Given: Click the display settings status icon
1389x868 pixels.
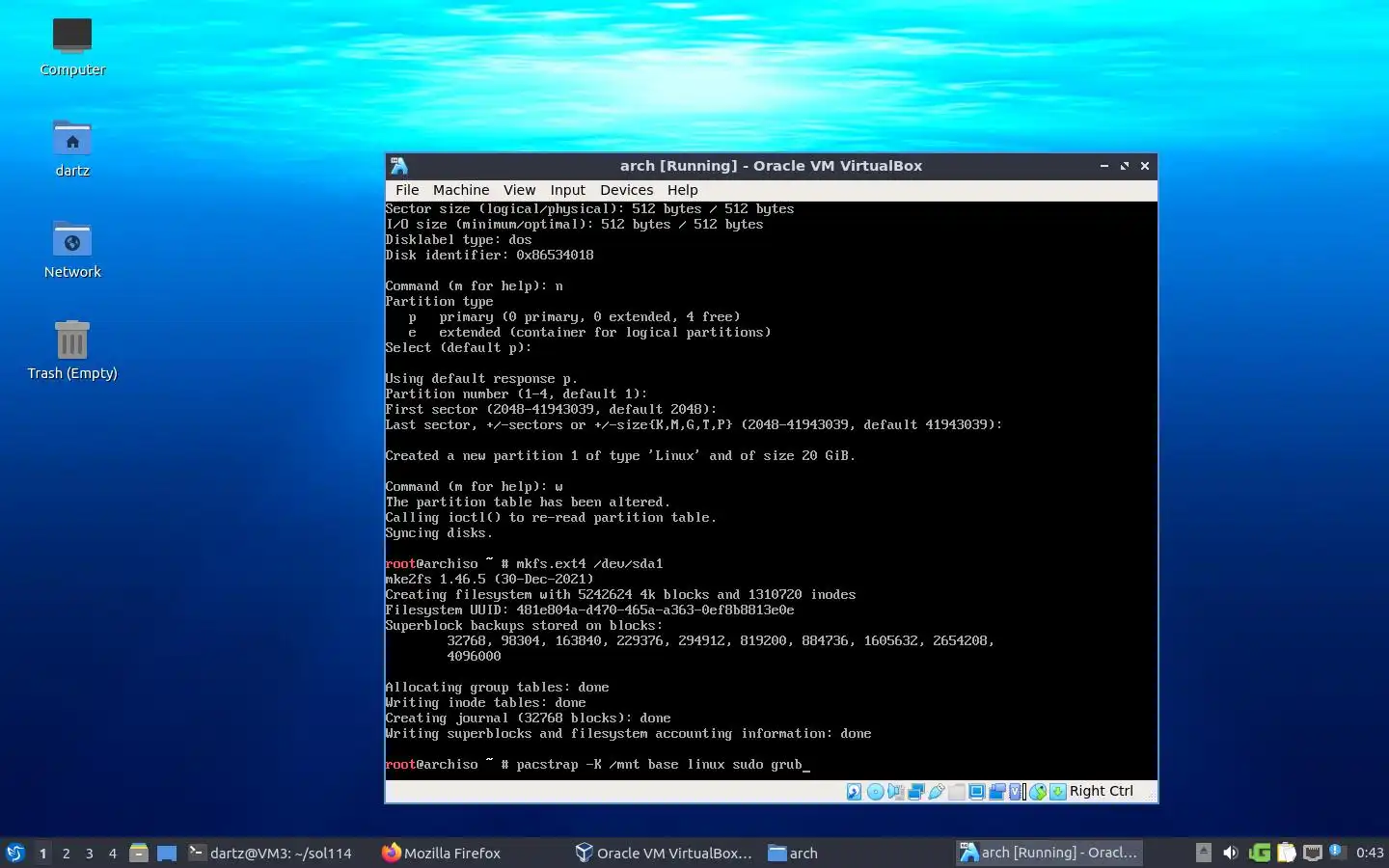Looking at the screenshot, I should pos(977,792).
